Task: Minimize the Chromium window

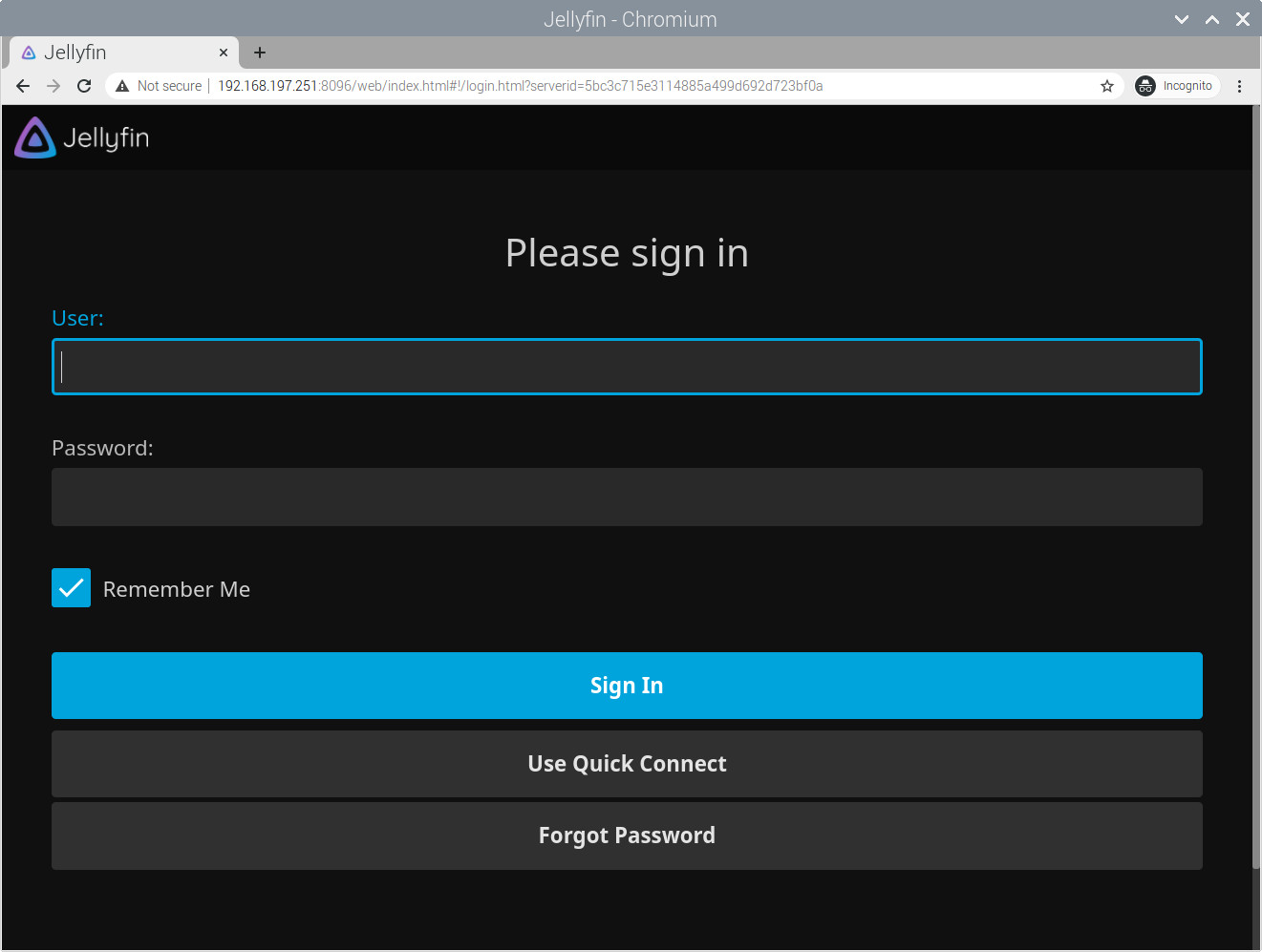Action: 1182,19
